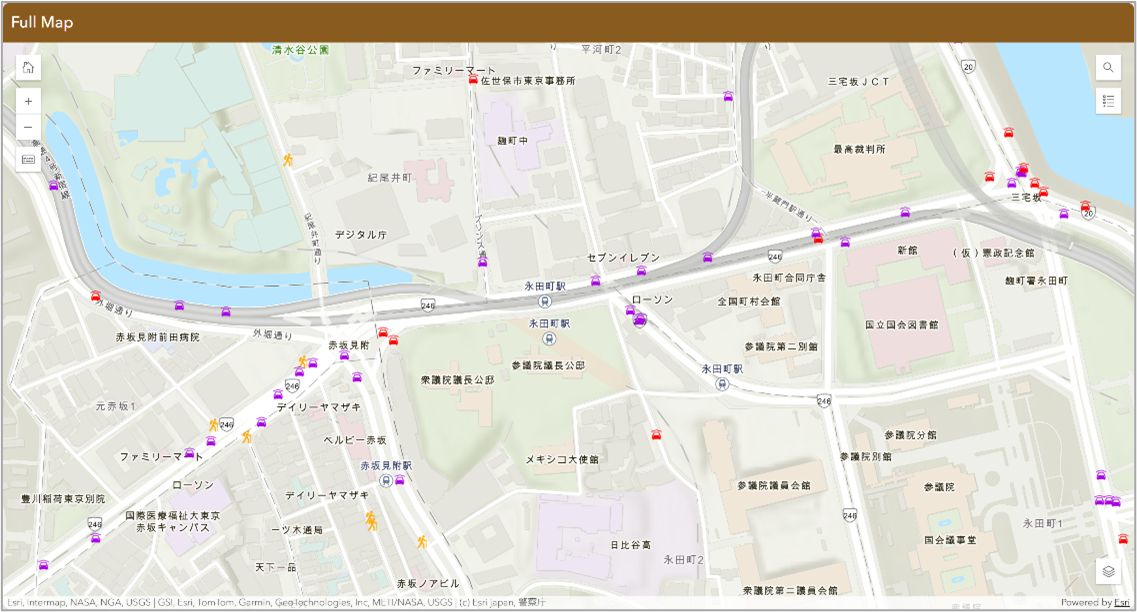Click the Home default extent button
The height and width of the screenshot is (612, 1137).
pos(28,68)
